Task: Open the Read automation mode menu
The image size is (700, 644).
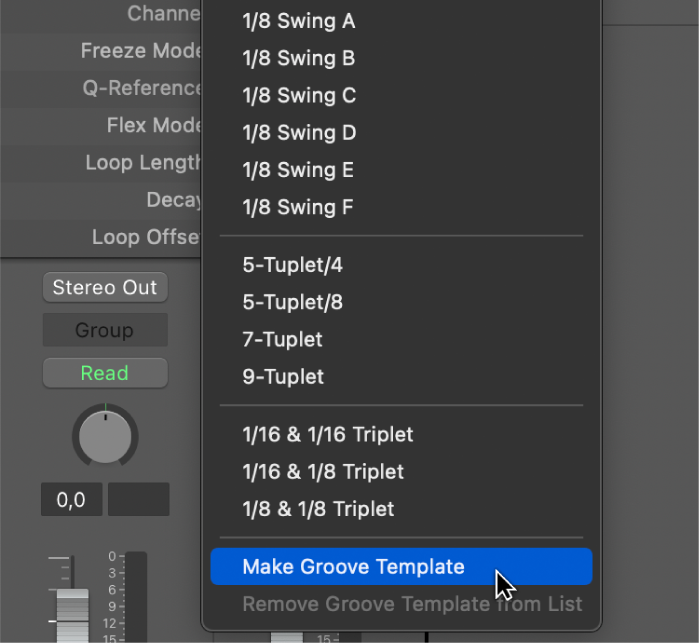Action: tap(105, 373)
